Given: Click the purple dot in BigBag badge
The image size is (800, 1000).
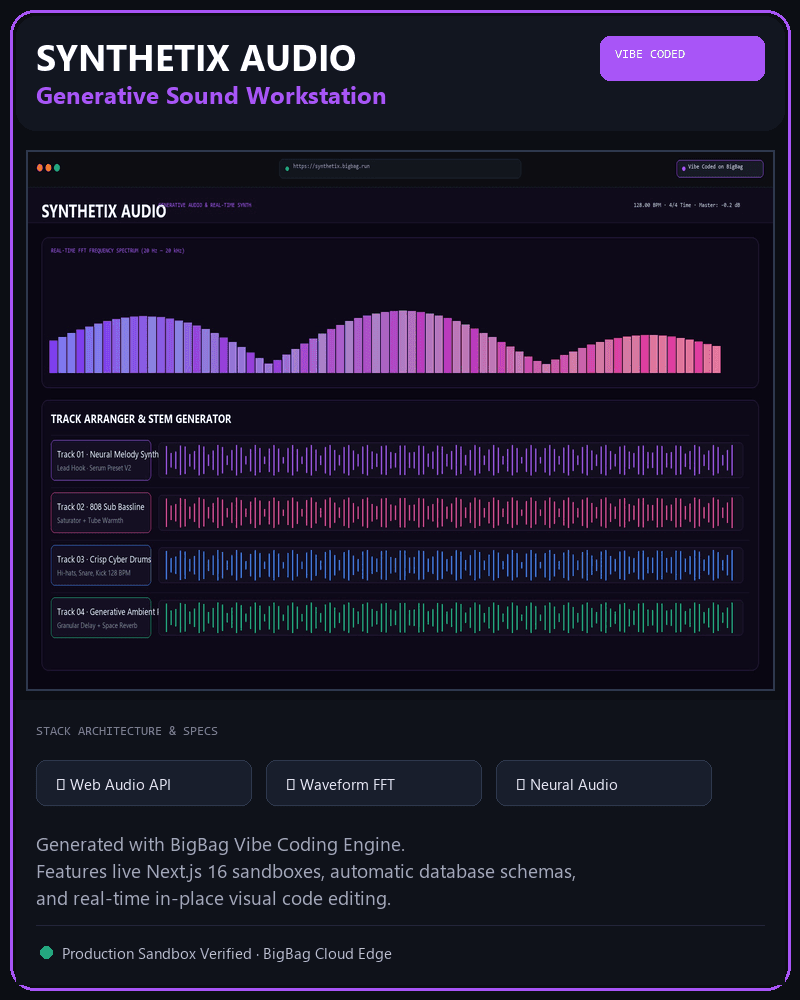Looking at the screenshot, I should pyautogui.click(x=684, y=168).
